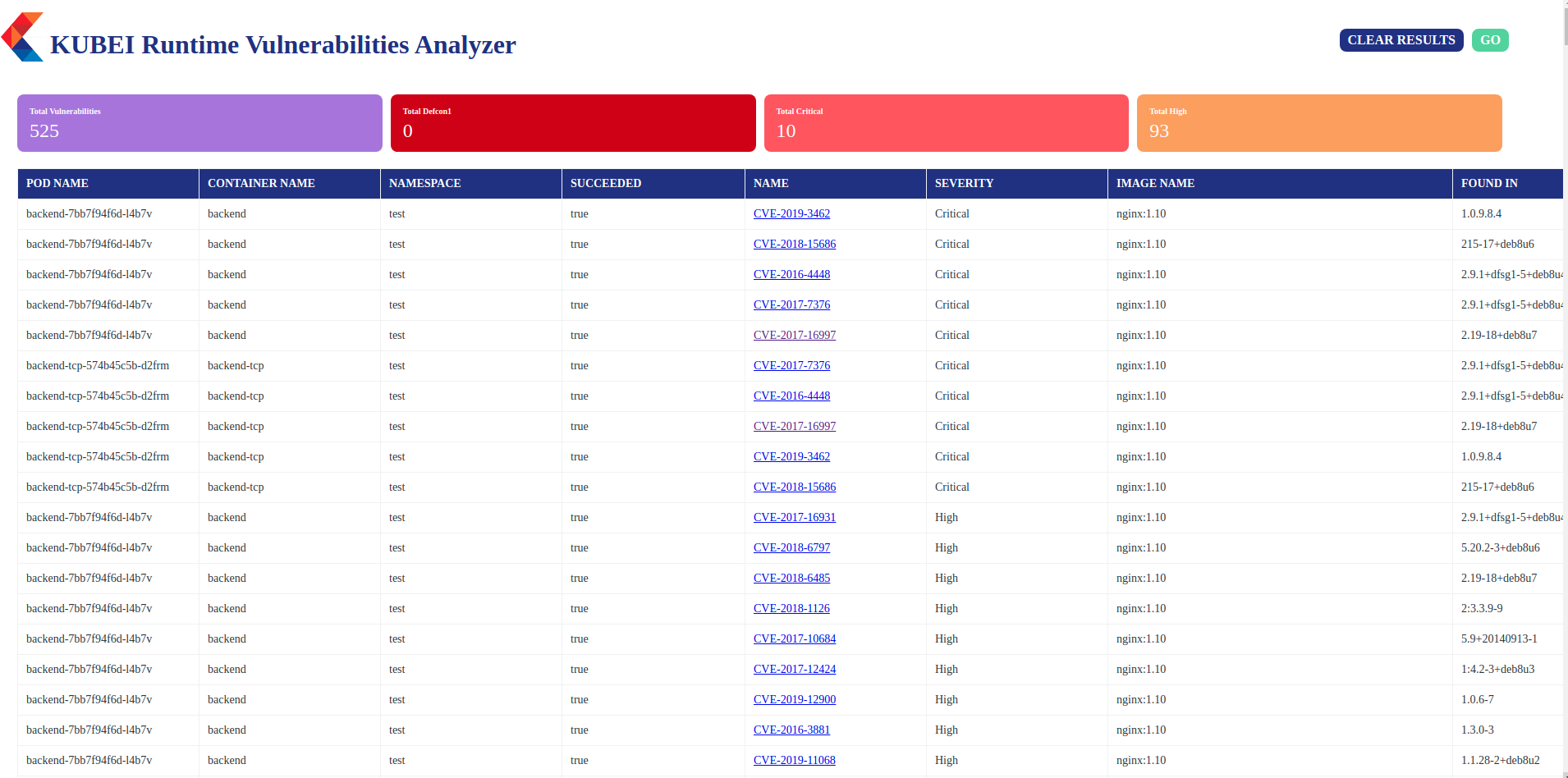The image size is (1568, 778).
Task: Open CVE-2017-7376 link for backend container
Action: click(x=791, y=304)
